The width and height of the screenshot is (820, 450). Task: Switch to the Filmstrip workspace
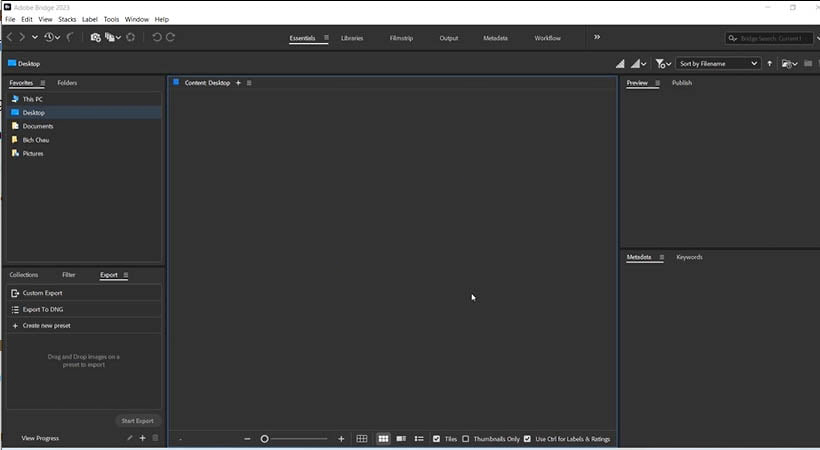coord(401,38)
